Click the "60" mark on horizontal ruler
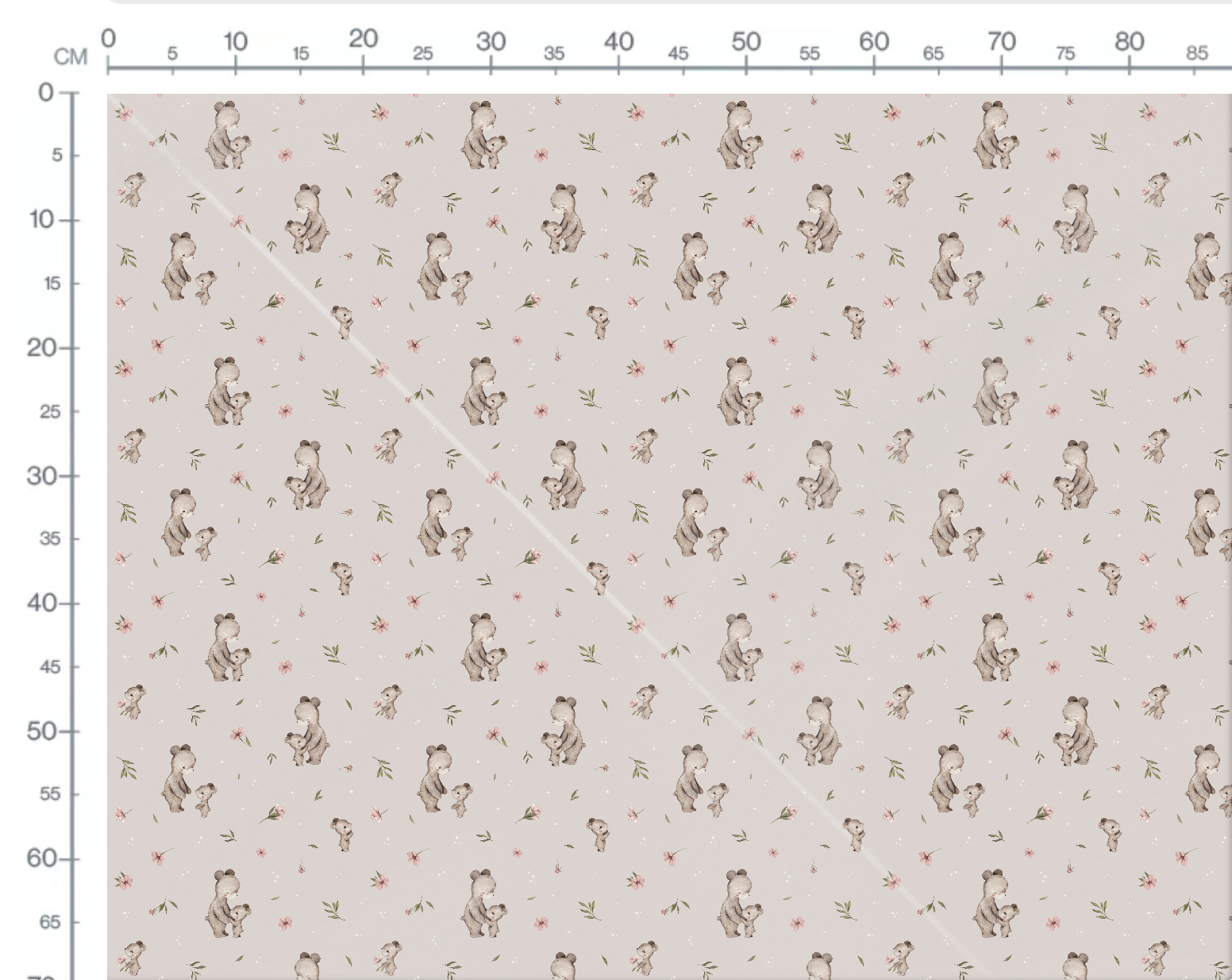The height and width of the screenshot is (980, 1232). pos(874,41)
